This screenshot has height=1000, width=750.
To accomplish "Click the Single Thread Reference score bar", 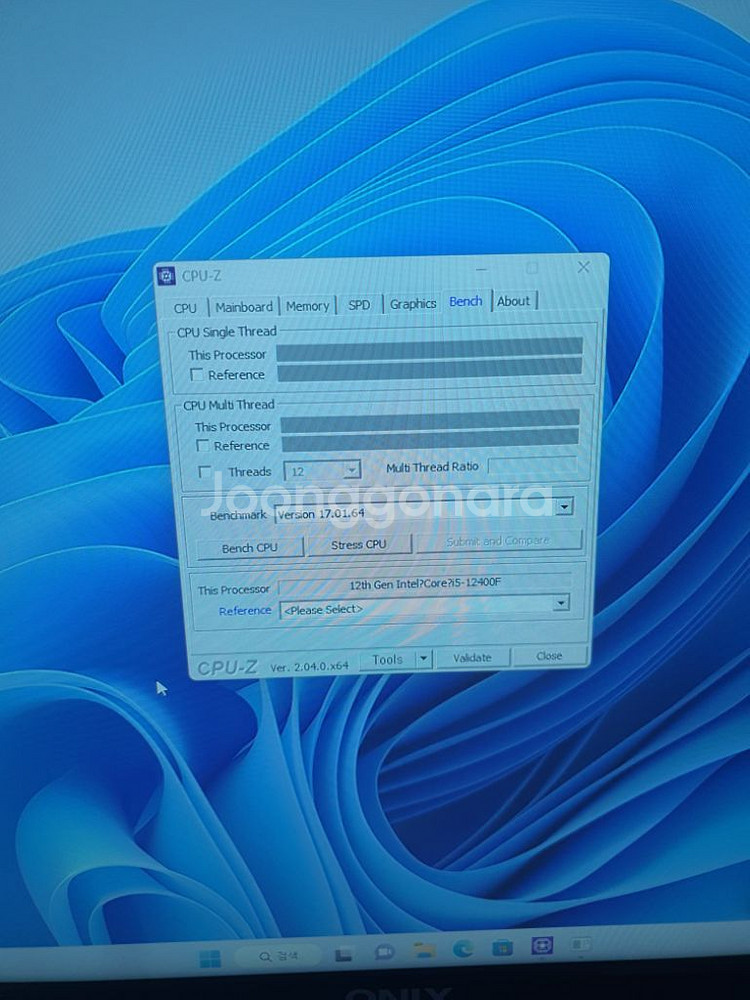I will click(429, 369).
